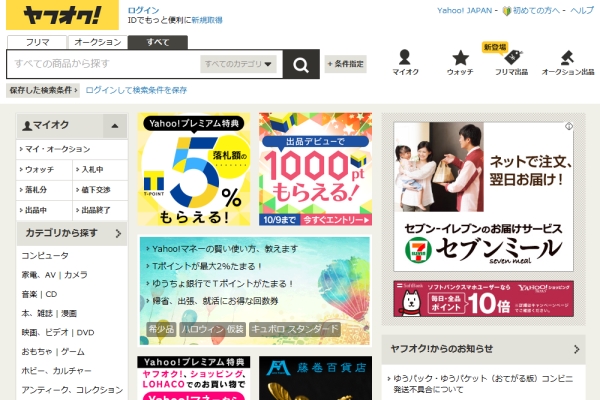Click 出品デビューで 1000pt banner
Viewport: 600px width, 400px height.
tap(315, 169)
